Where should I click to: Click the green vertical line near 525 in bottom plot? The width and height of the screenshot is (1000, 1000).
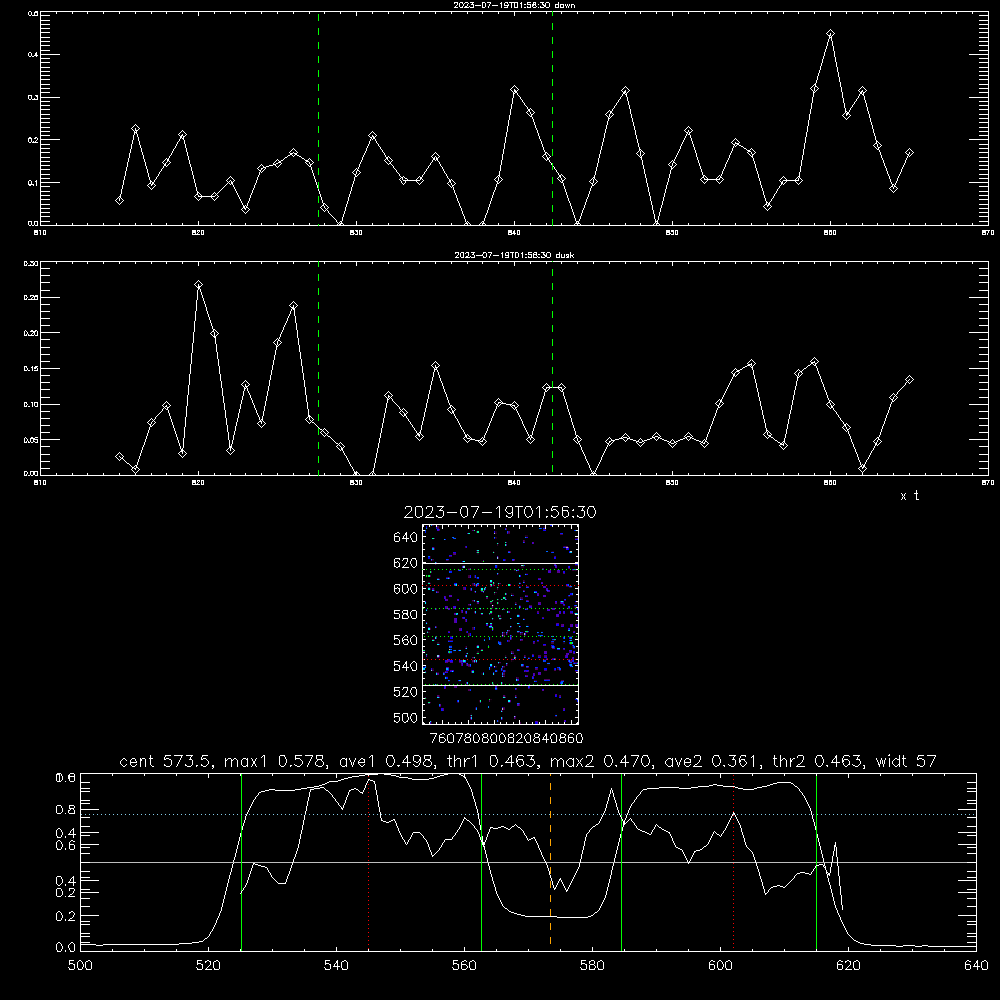tap(241, 861)
